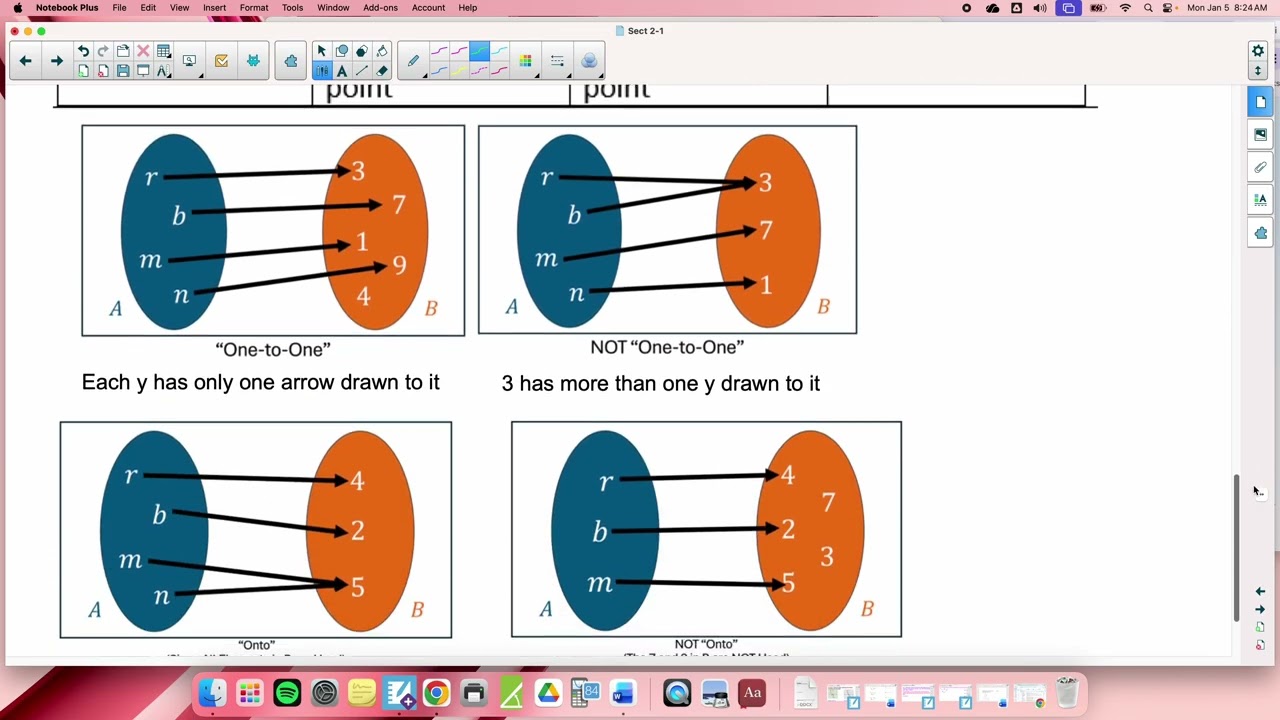Click the vertical page scrollbar thumb
1280x720 pixels.
tap(1237, 547)
